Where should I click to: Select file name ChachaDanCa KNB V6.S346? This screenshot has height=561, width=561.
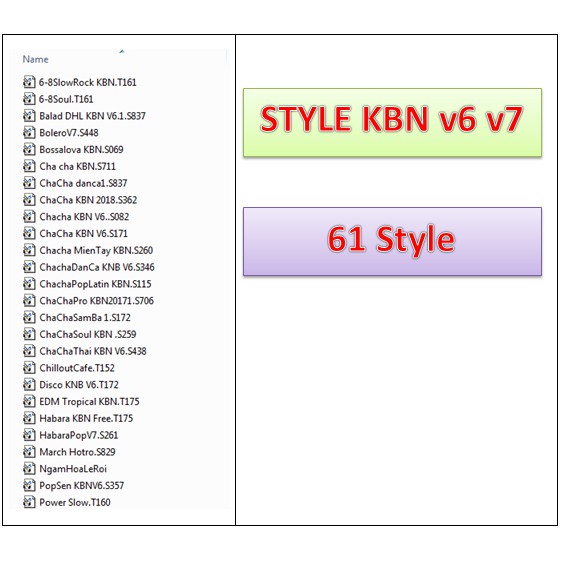[97, 267]
